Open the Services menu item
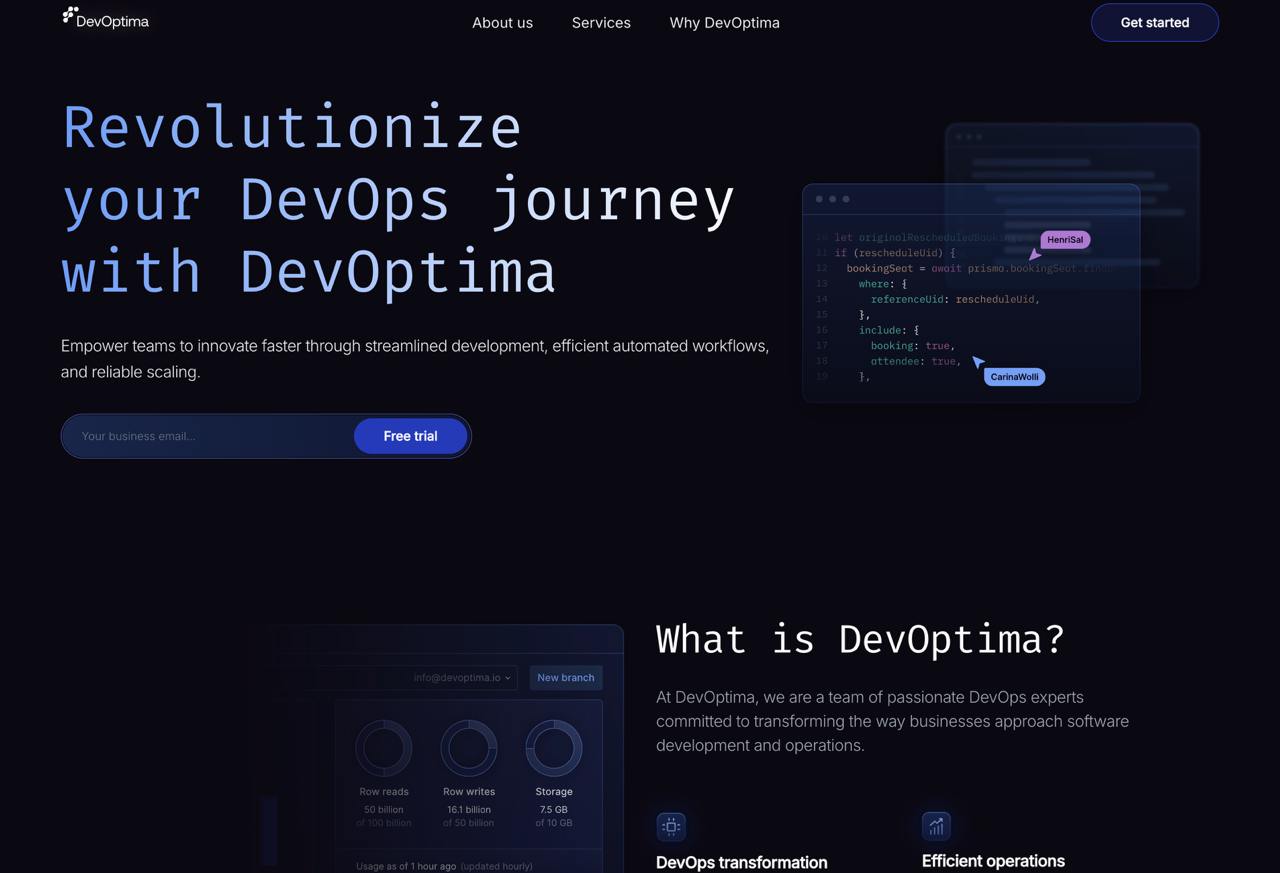This screenshot has width=1280, height=873. 601,22
